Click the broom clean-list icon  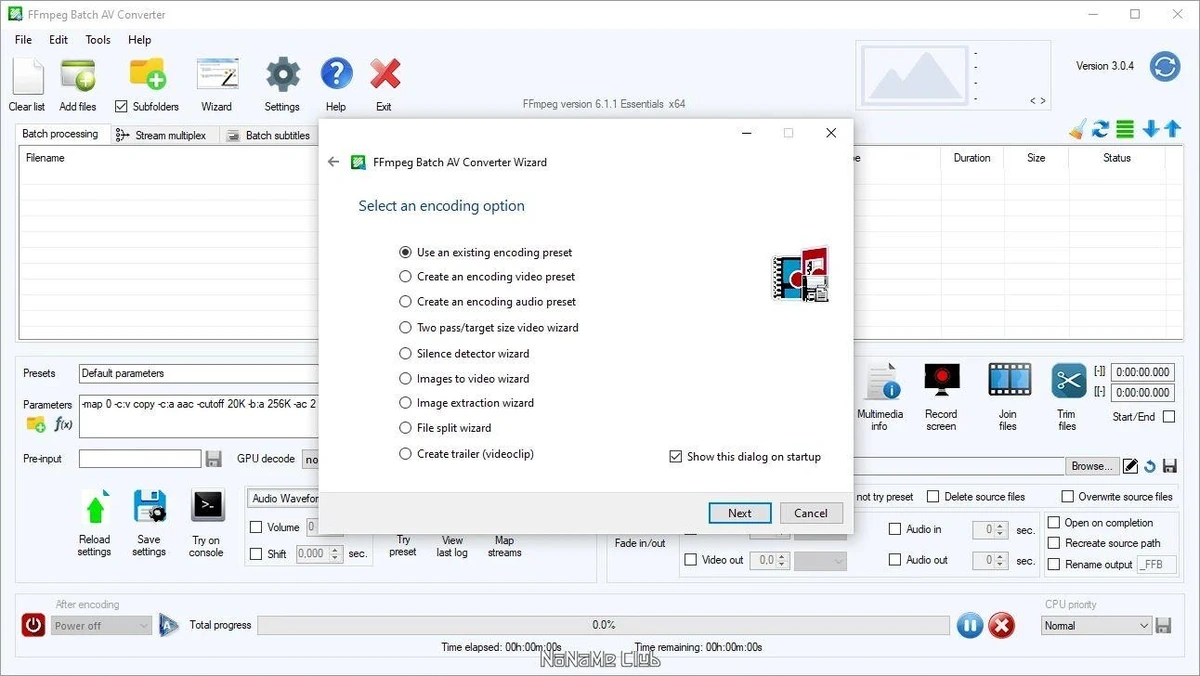[1077, 129]
